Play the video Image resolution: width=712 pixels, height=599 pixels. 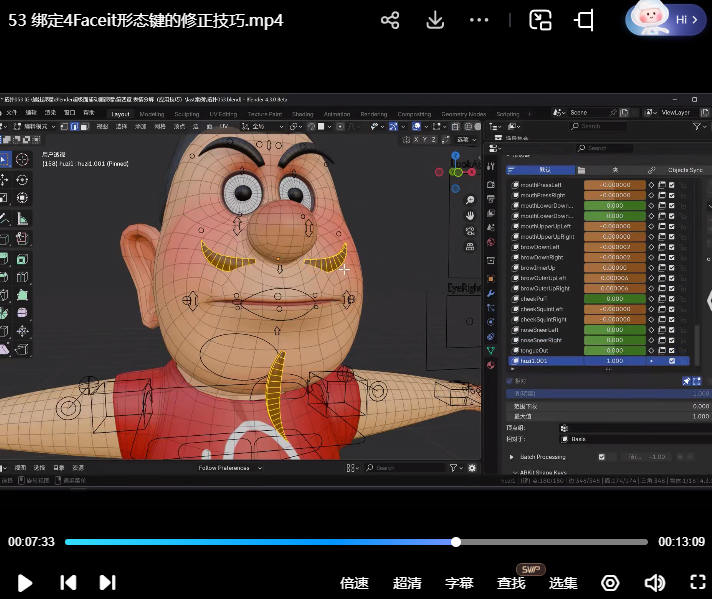26,582
